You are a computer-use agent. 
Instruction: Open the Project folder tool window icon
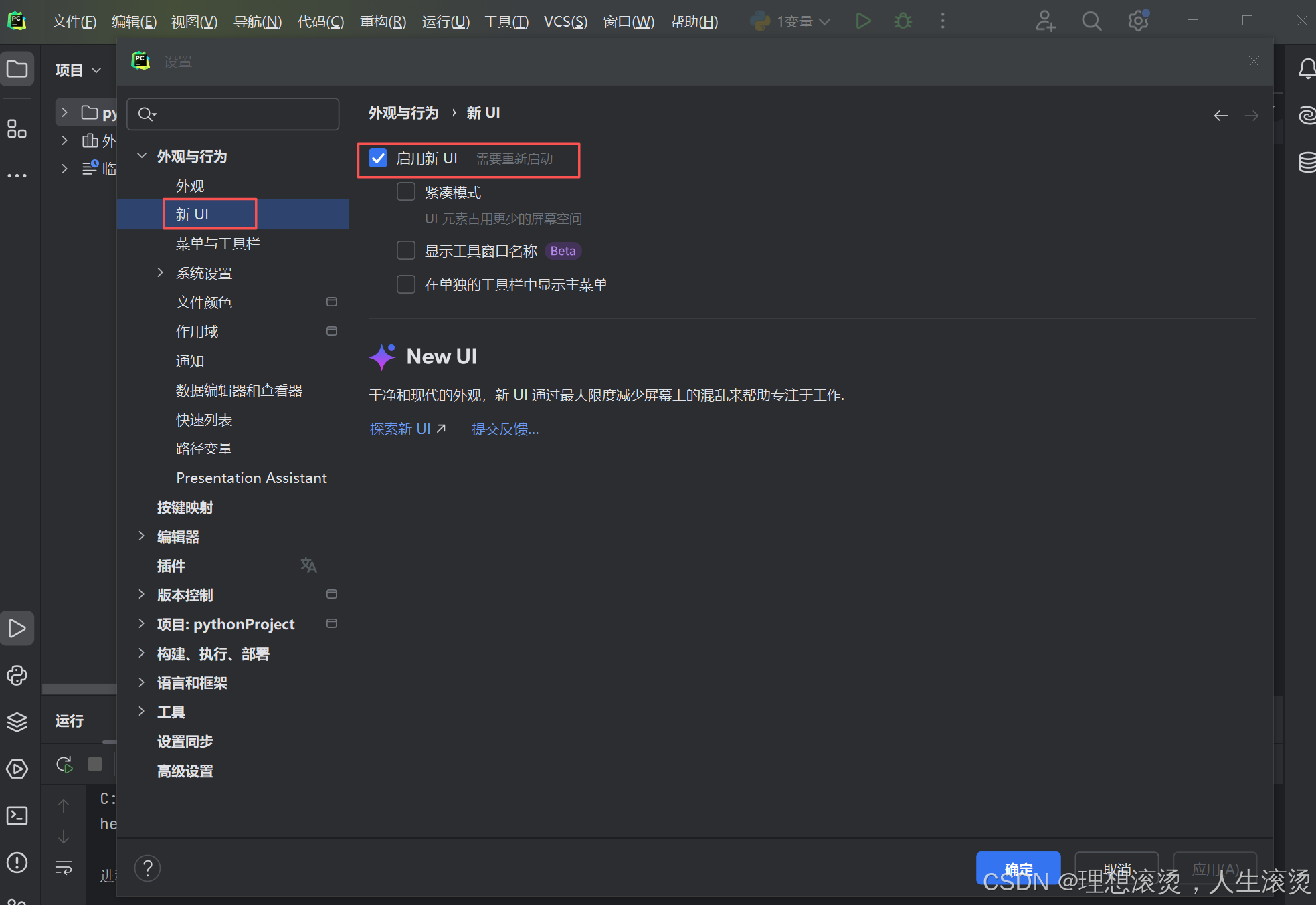click(17, 69)
